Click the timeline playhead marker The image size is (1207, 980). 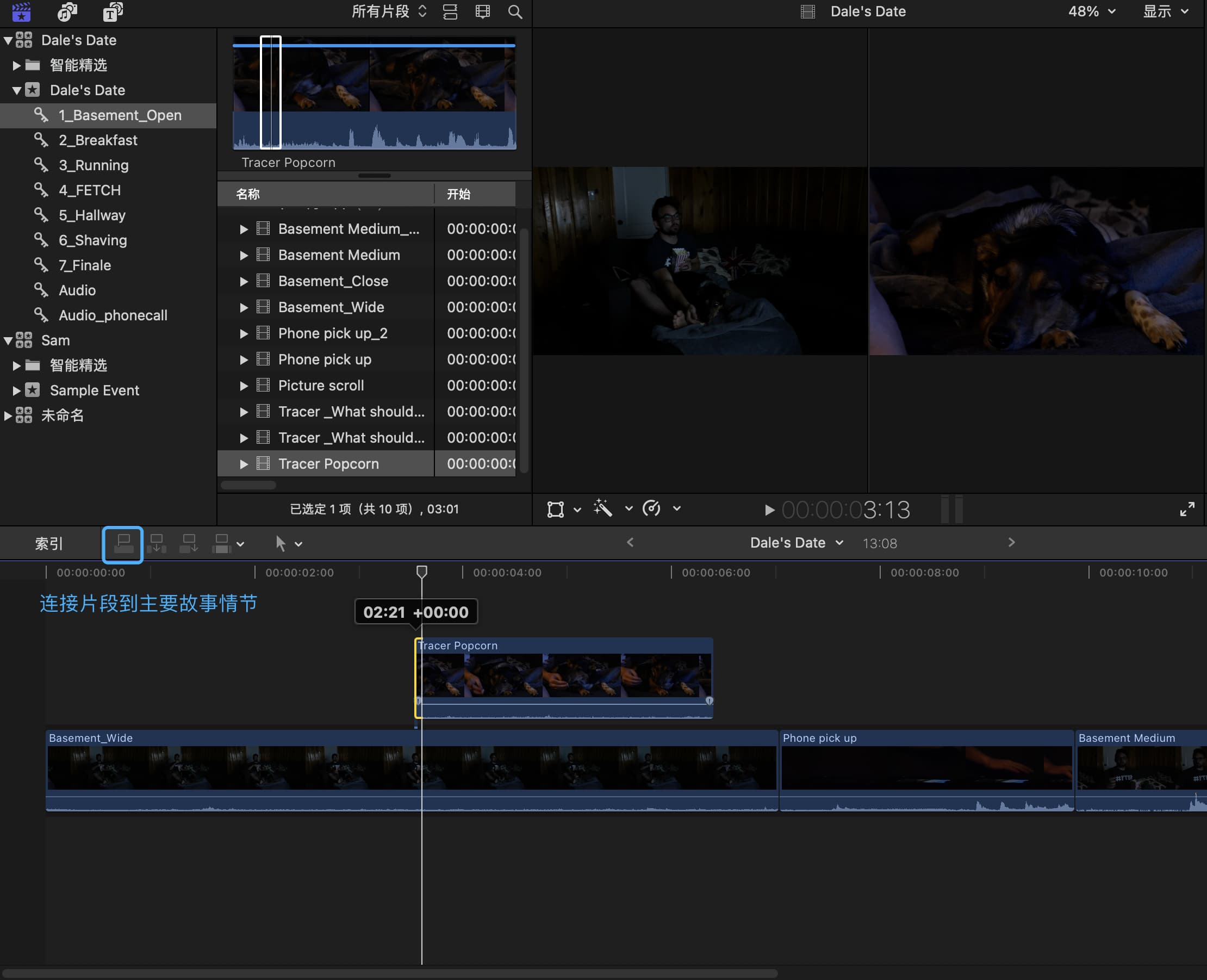pyautogui.click(x=421, y=572)
